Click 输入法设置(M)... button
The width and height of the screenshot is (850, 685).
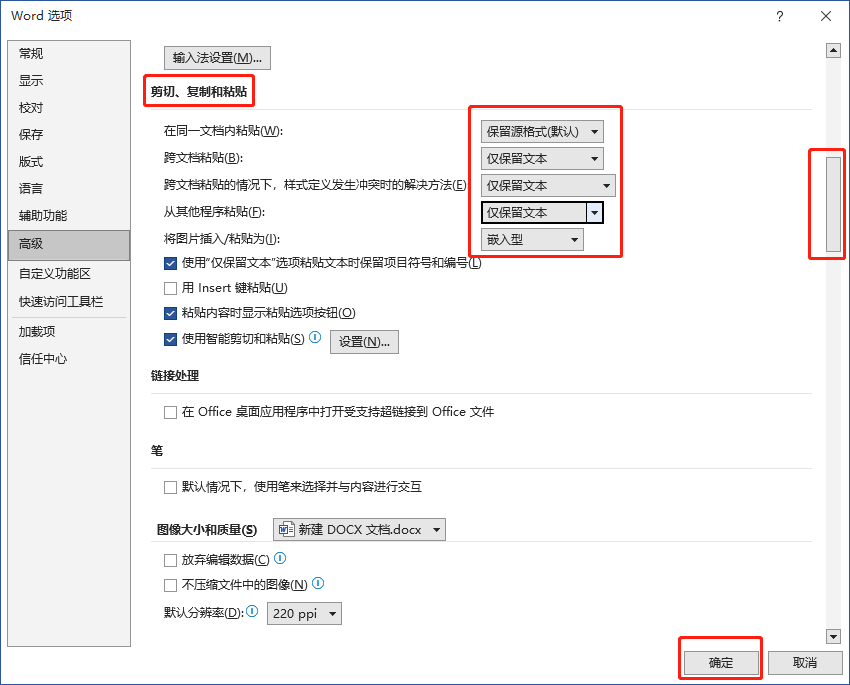217,58
